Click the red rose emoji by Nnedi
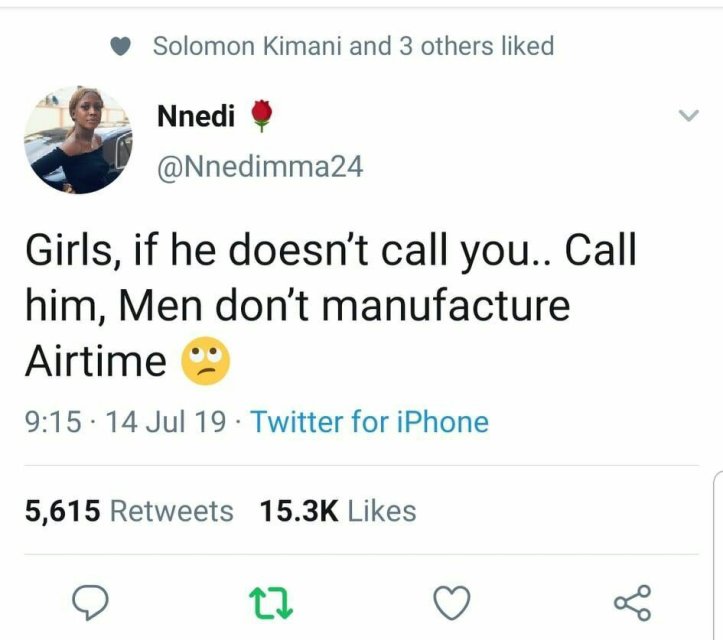This screenshot has width=723, height=640. (x=261, y=117)
